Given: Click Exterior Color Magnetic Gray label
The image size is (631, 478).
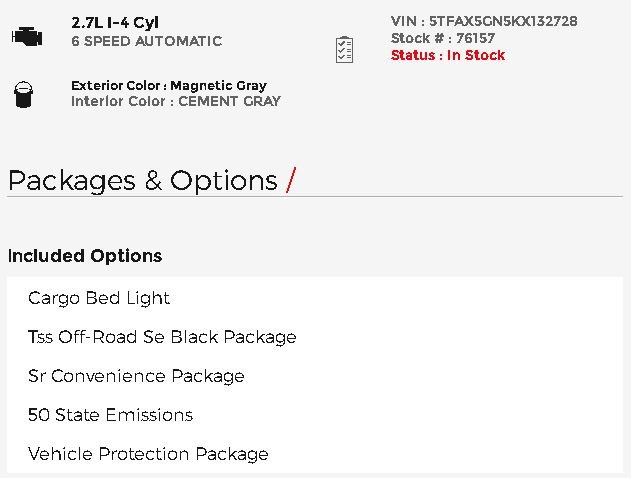Looking at the screenshot, I should [169, 85].
